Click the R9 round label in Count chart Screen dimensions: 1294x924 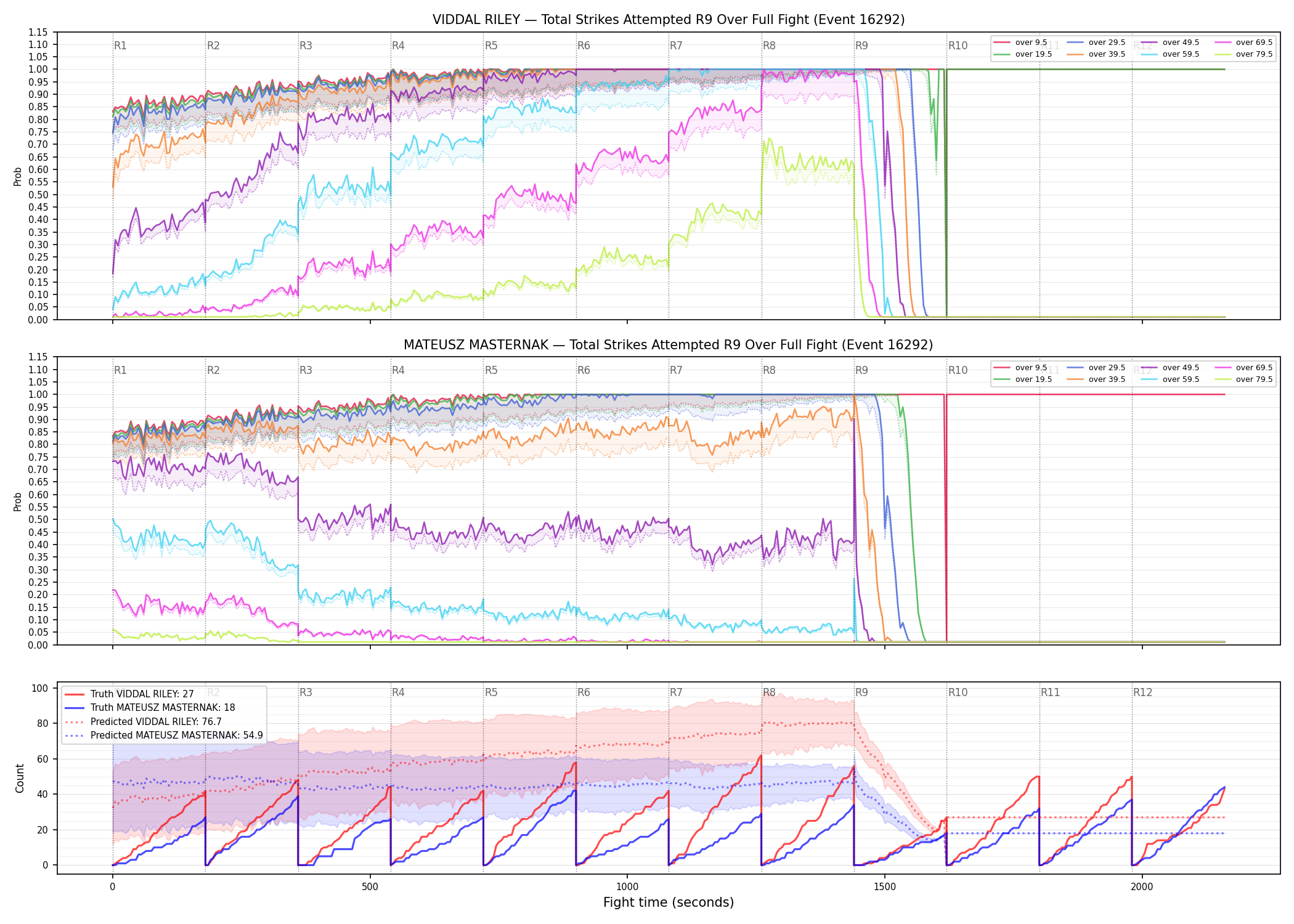[861, 692]
